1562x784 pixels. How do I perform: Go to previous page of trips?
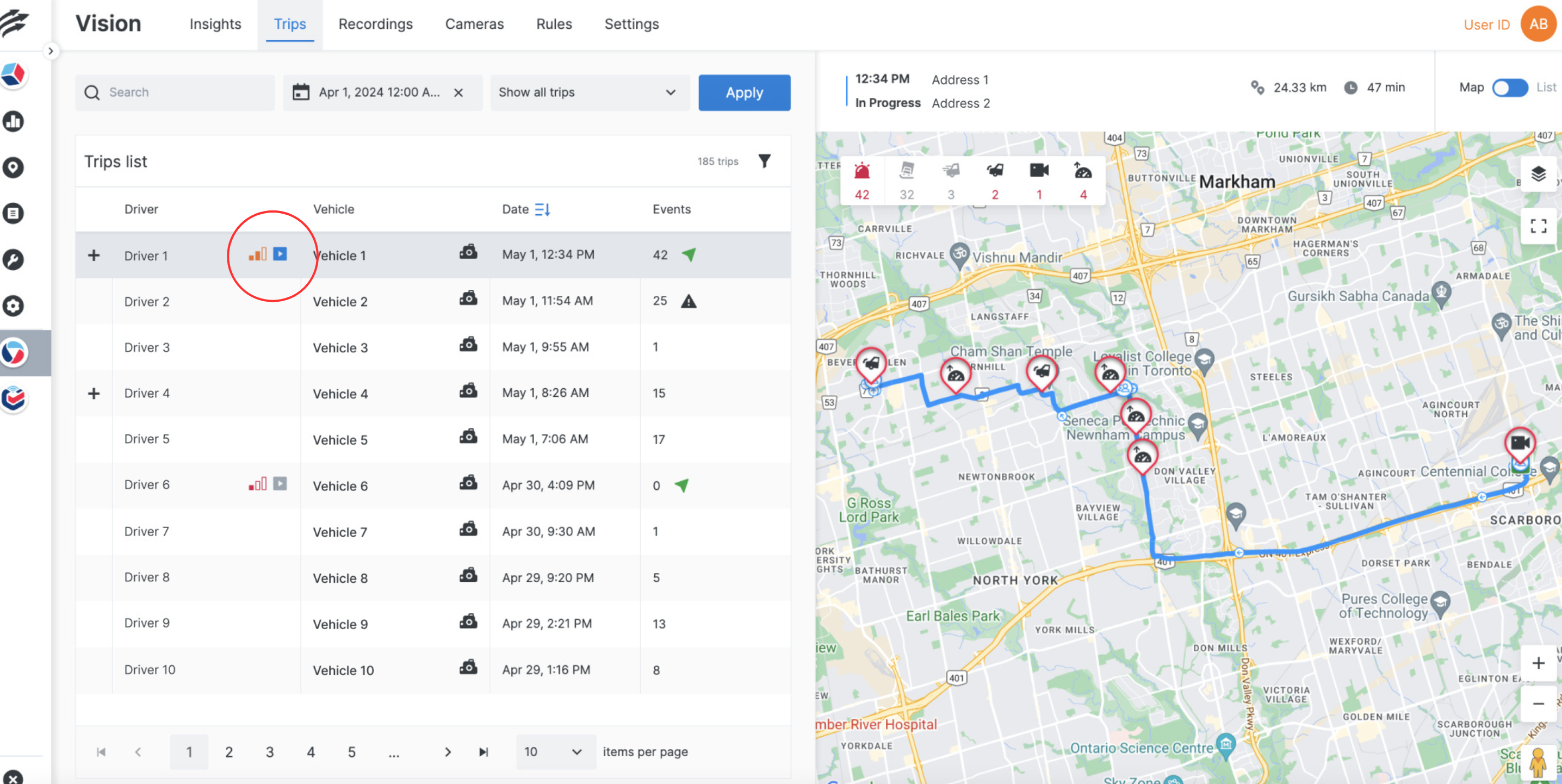(x=138, y=752)
